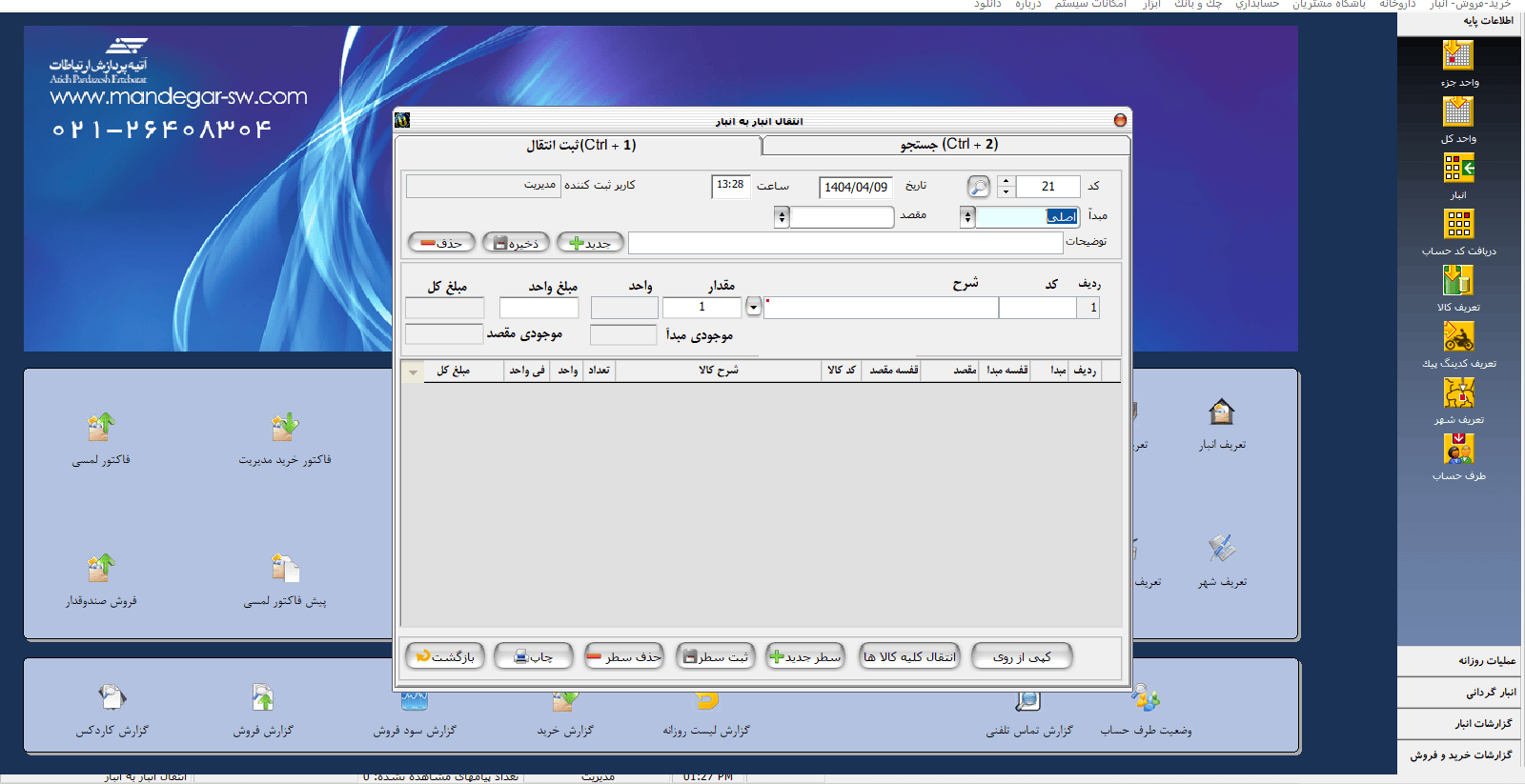Click the جدید new button
The image size is (1525, 784).
(x=590, y=243)
